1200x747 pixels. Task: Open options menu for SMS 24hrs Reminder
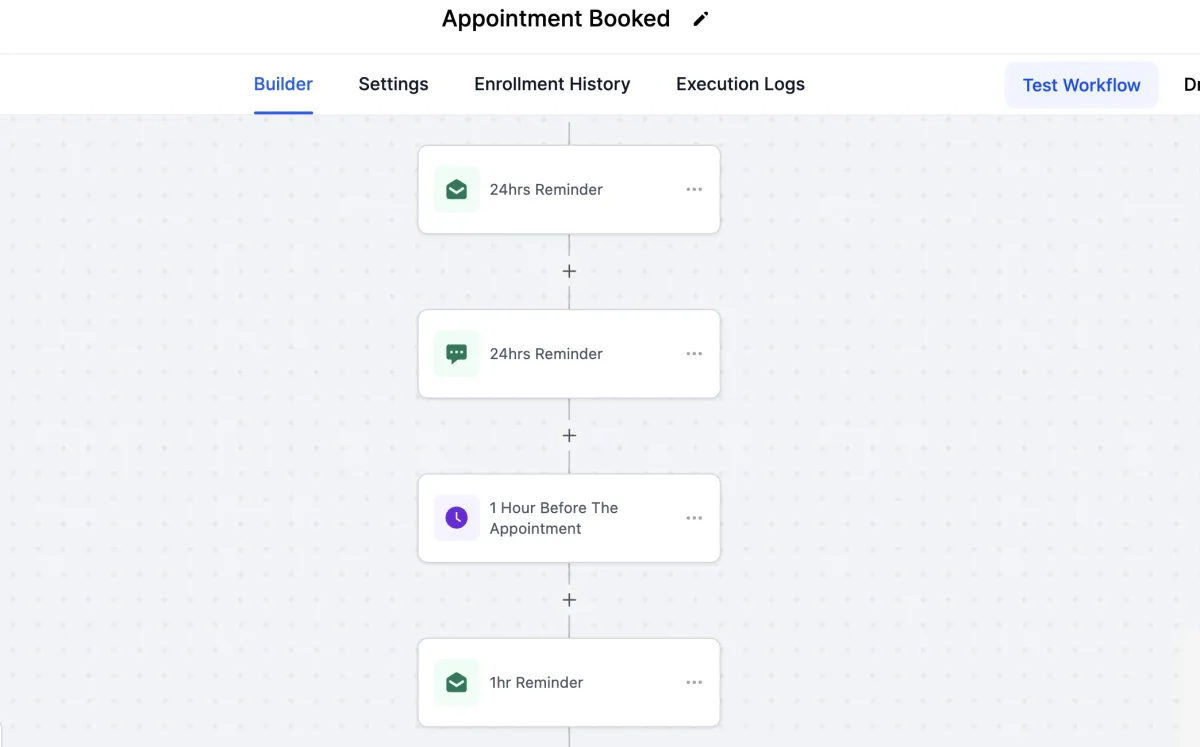coord(694,354)
